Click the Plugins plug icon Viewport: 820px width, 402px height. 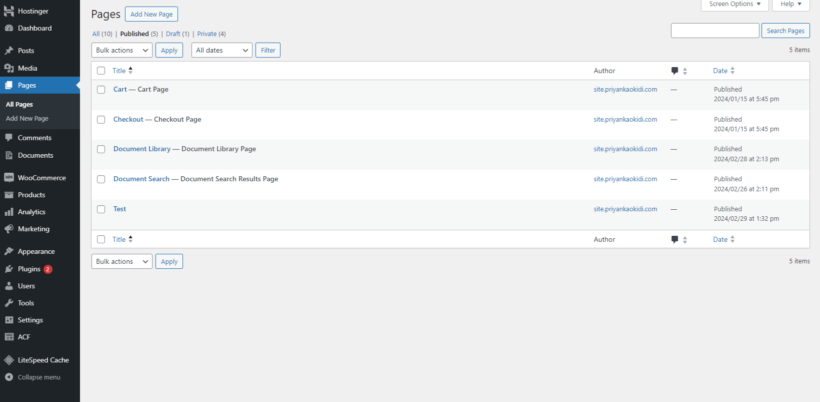[8, 269]
